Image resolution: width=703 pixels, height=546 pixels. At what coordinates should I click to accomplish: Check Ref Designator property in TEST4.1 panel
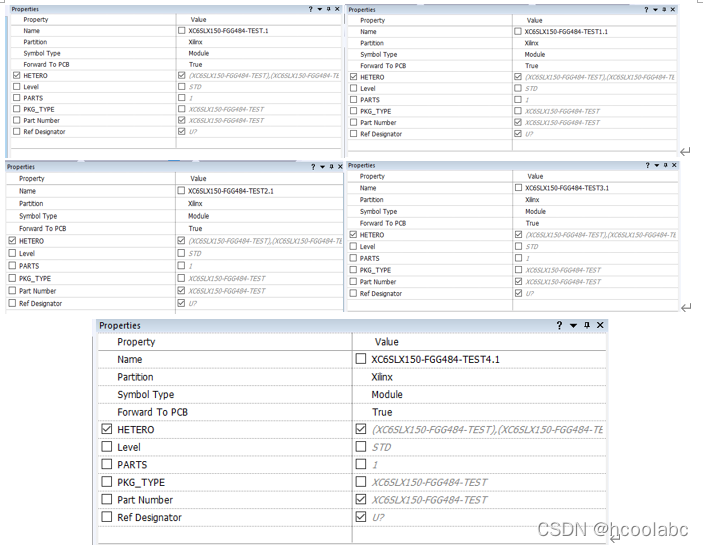(106, 517)
